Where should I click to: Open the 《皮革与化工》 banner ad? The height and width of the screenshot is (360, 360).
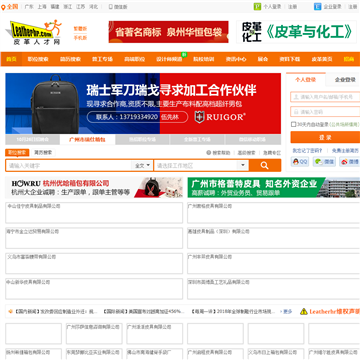pos(296,32)
